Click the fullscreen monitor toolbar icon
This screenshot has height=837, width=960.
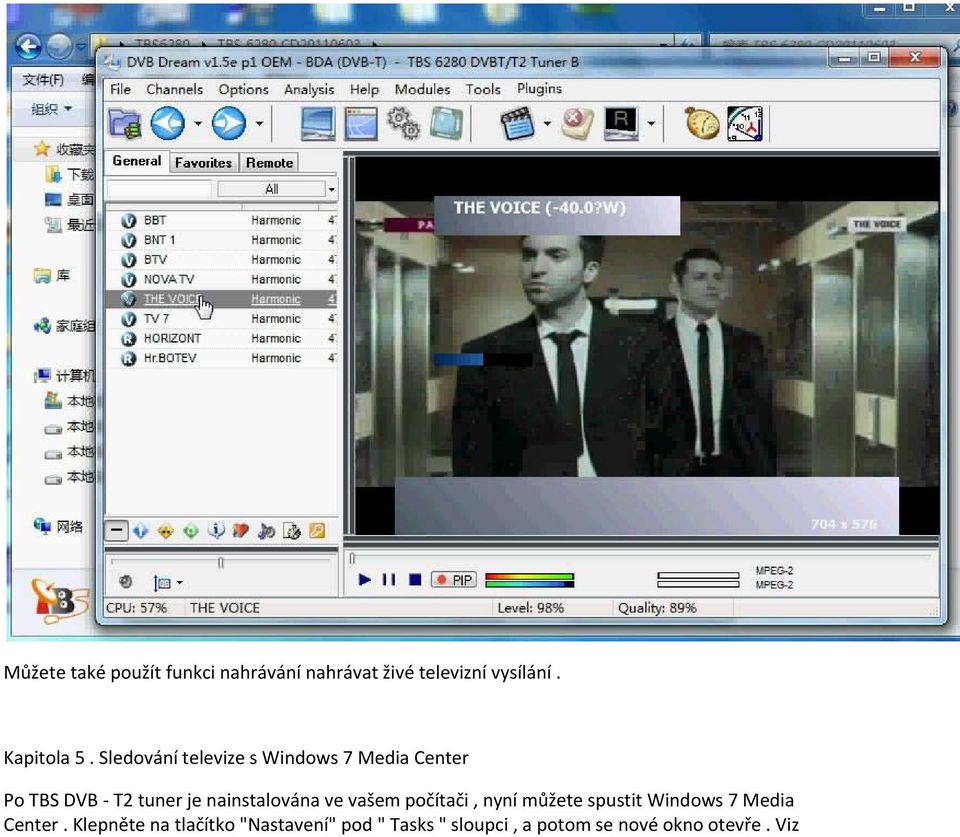[x=318, y=124]
